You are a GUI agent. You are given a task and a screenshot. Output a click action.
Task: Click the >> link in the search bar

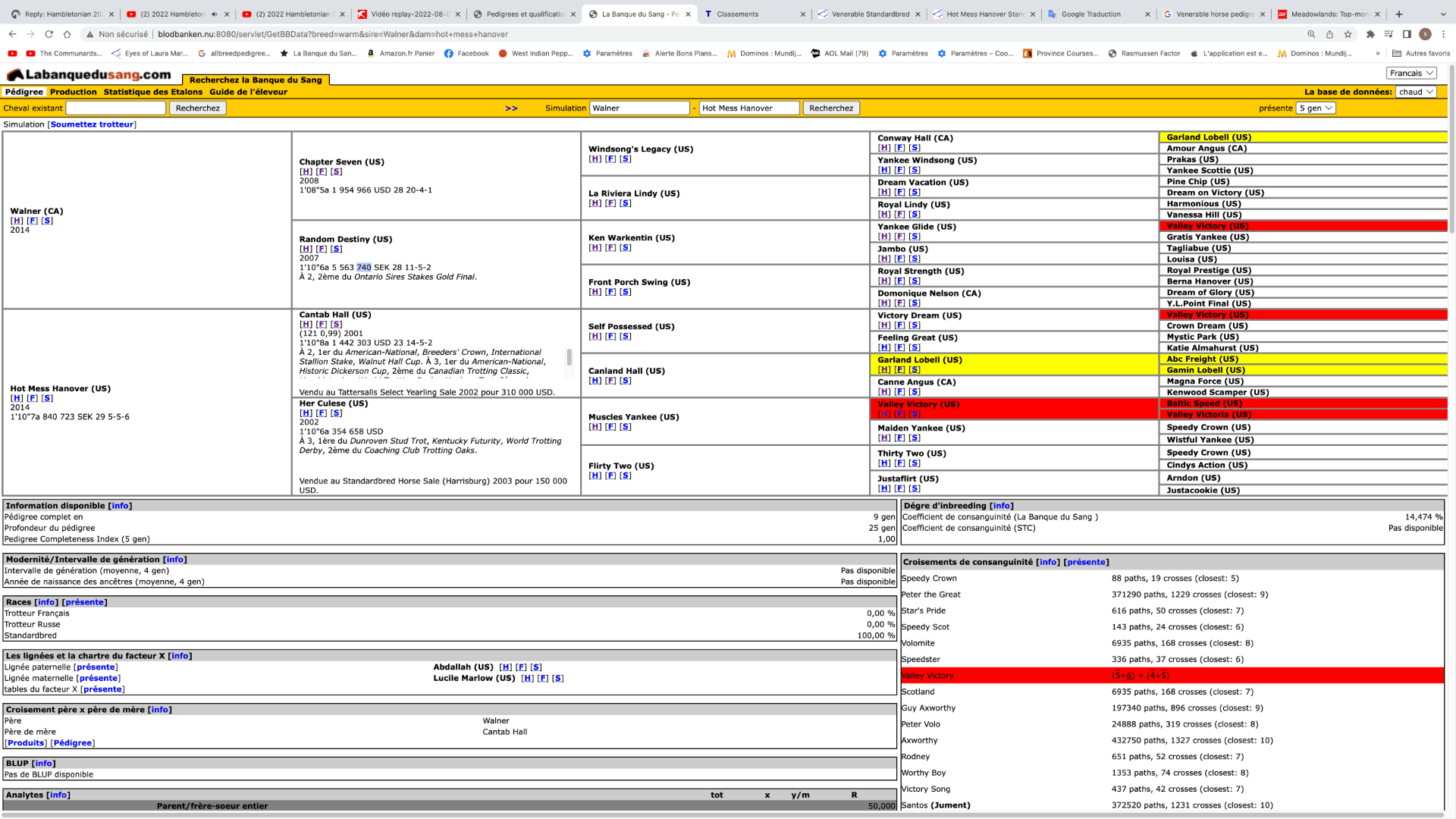pos(512,108)
